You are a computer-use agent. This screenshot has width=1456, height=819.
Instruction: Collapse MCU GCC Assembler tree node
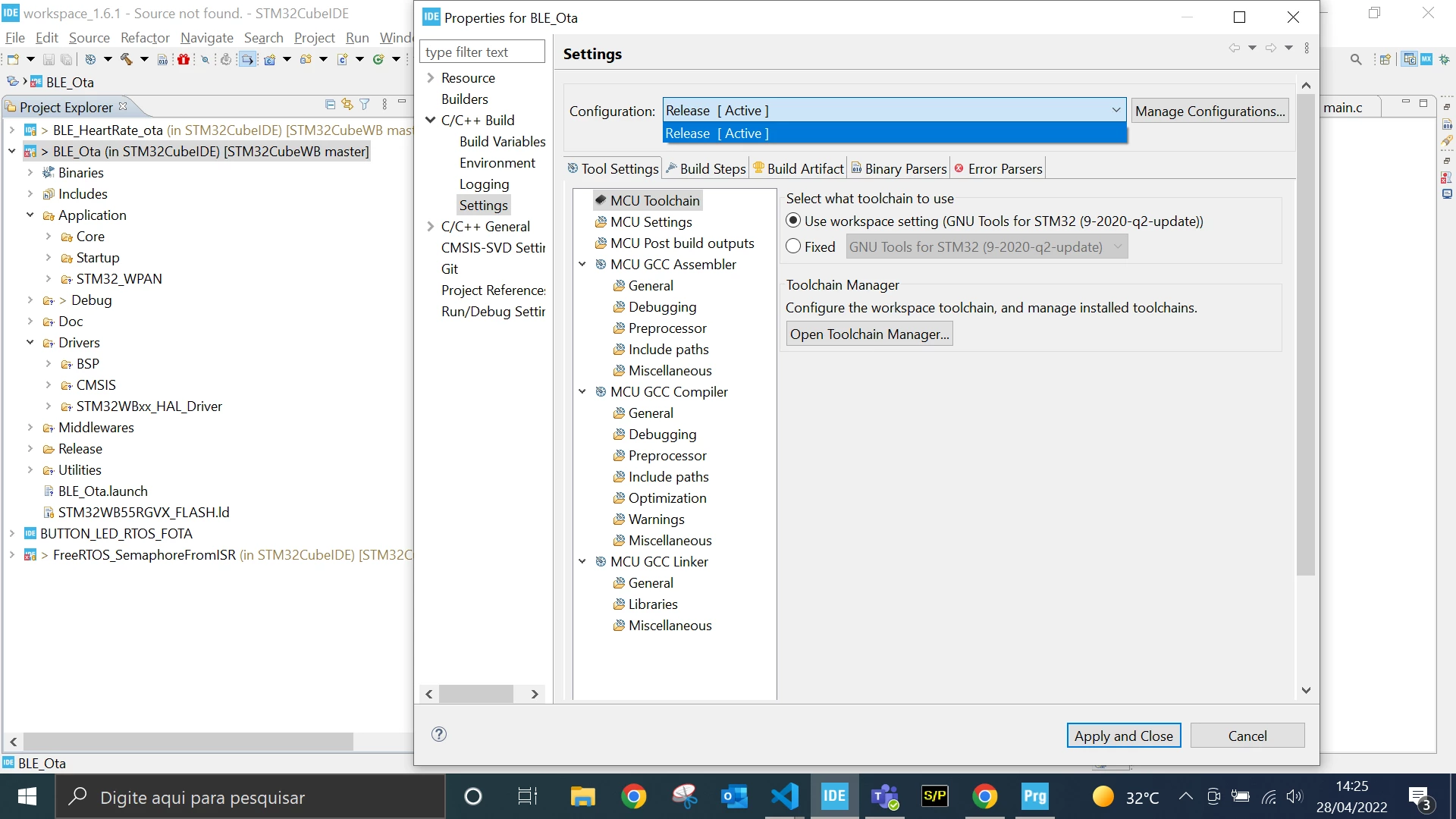(x=582, y=265)
